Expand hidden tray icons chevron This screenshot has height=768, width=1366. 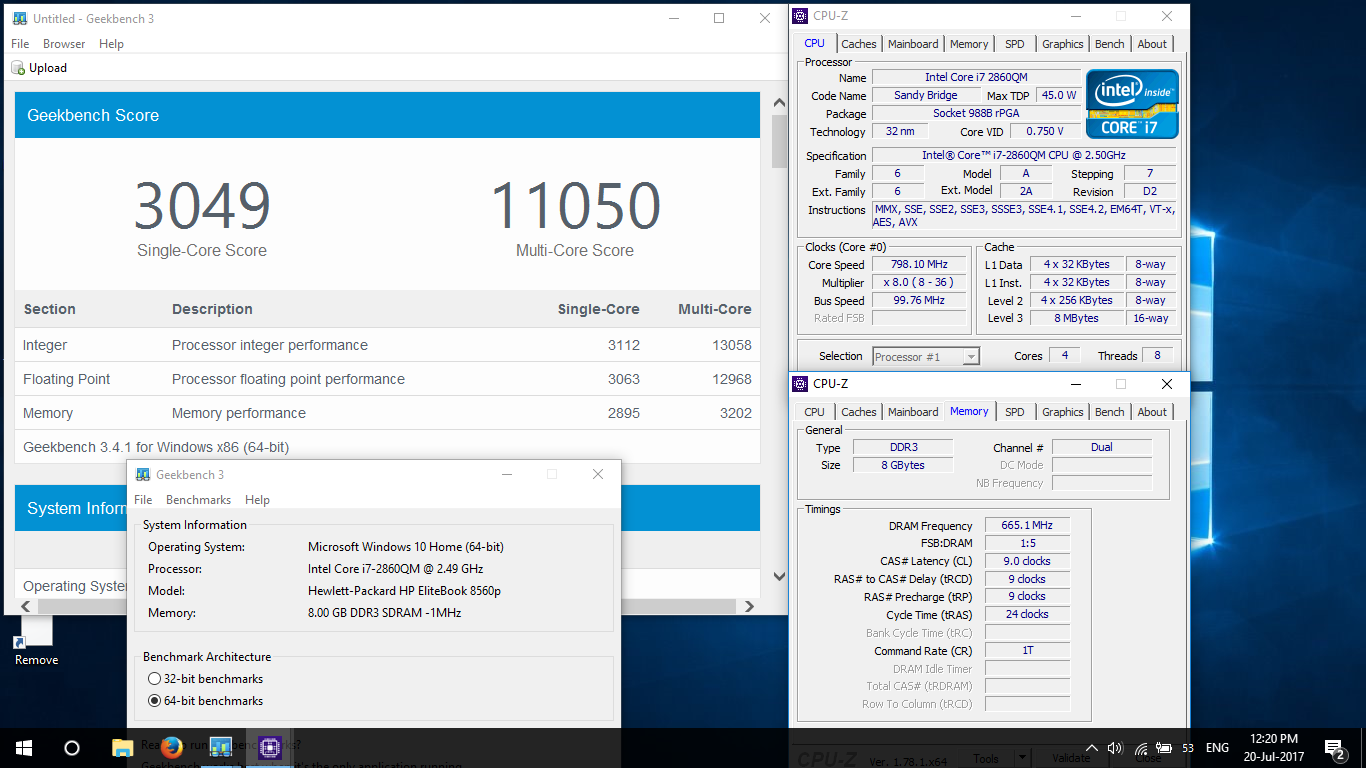(1091, 748)
